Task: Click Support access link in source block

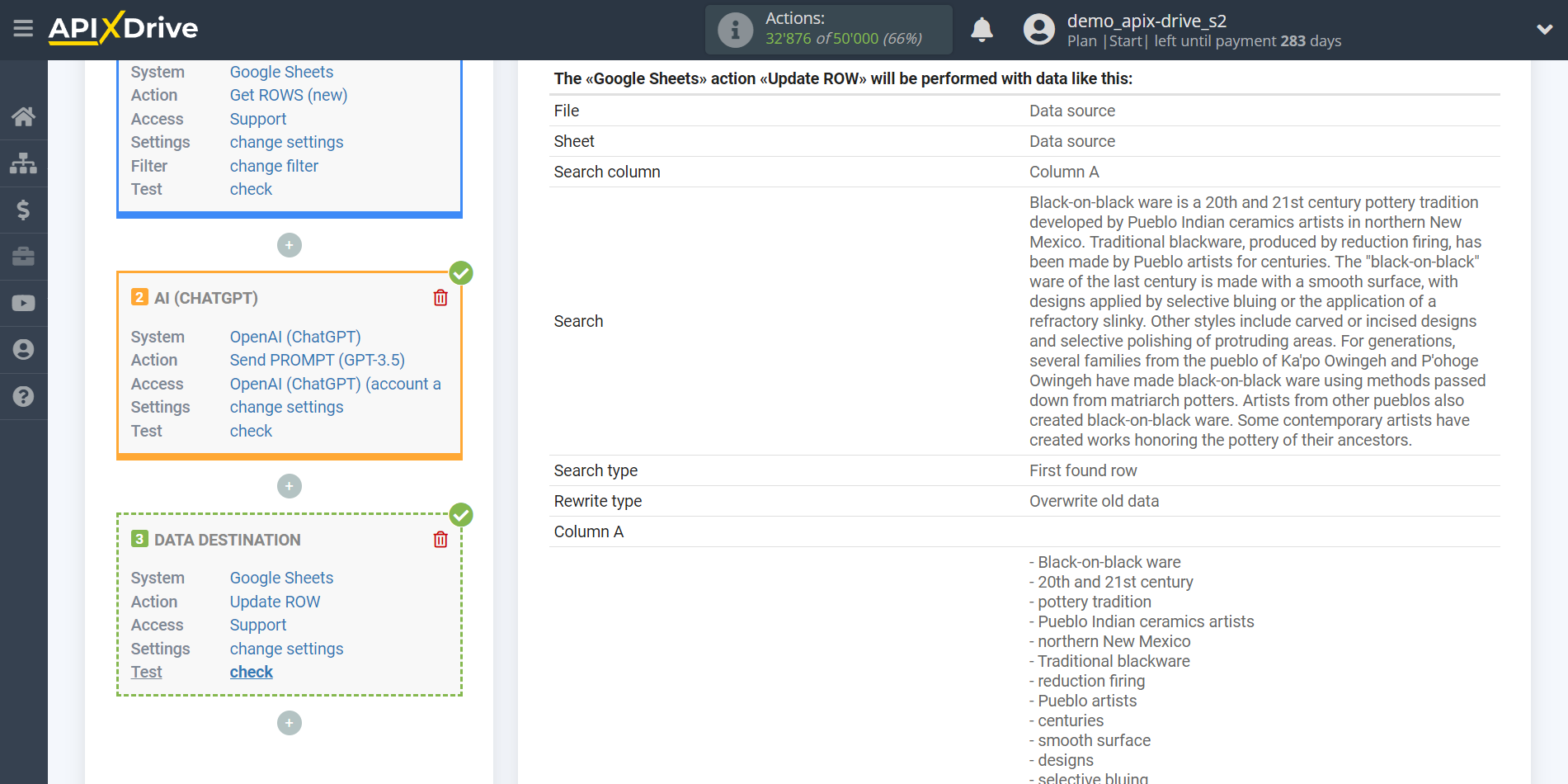Action: 258,119
